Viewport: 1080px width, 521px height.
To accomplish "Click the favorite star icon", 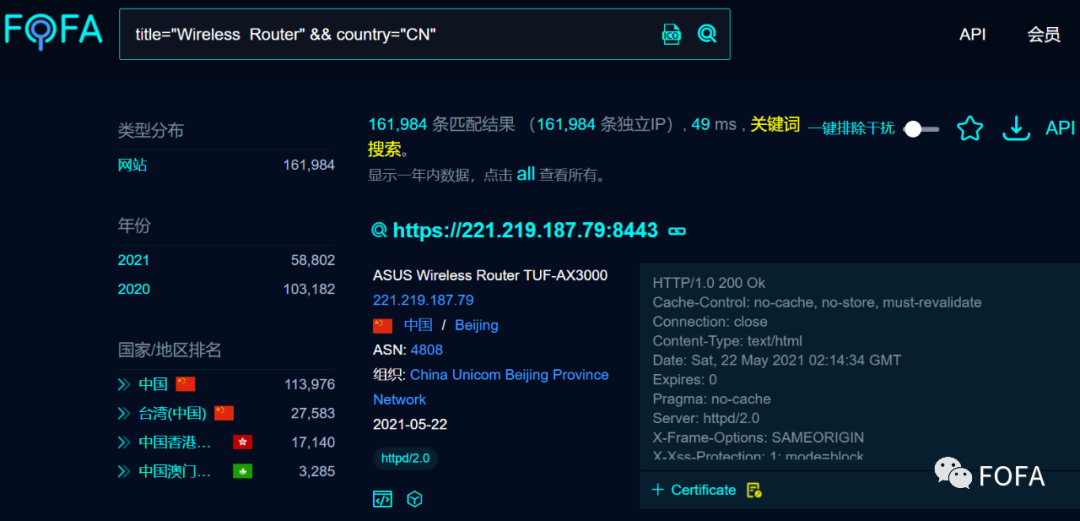I will [x=970, y=128].
